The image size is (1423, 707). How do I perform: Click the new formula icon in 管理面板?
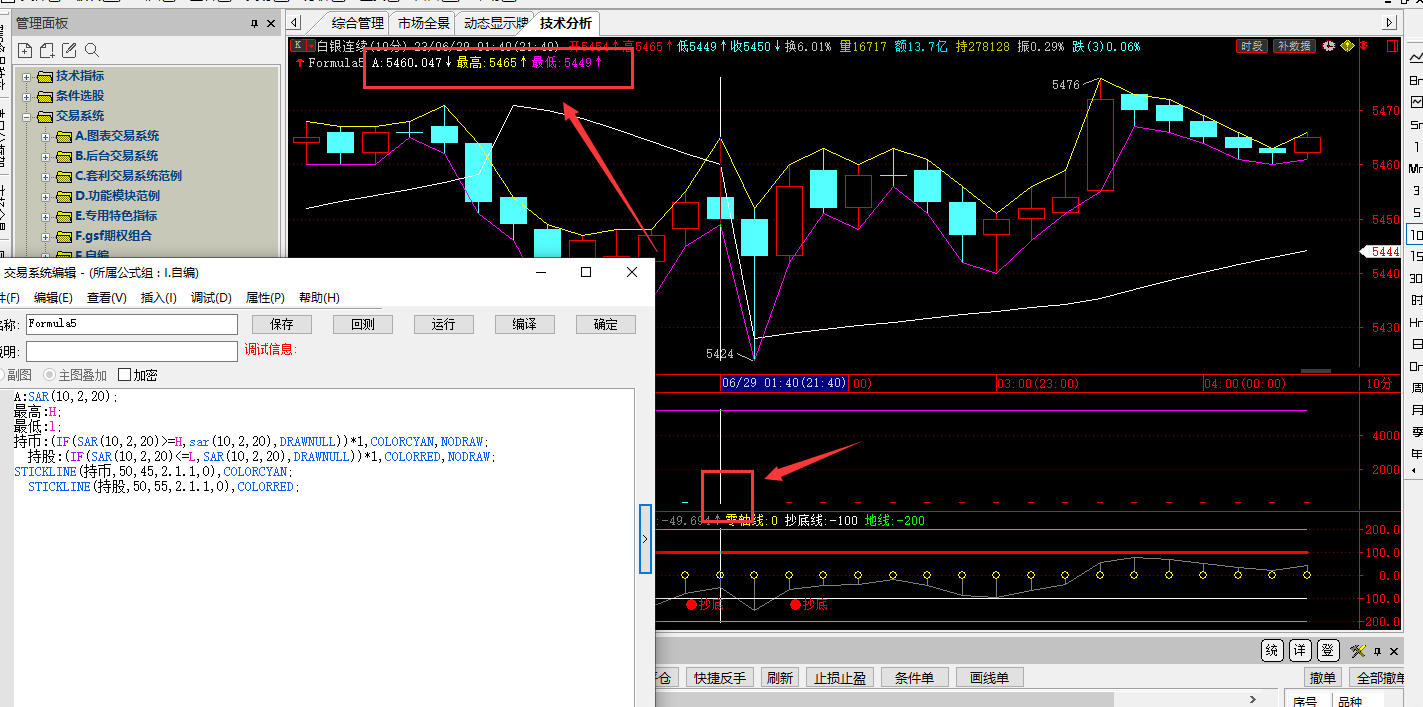coord(26,50)
